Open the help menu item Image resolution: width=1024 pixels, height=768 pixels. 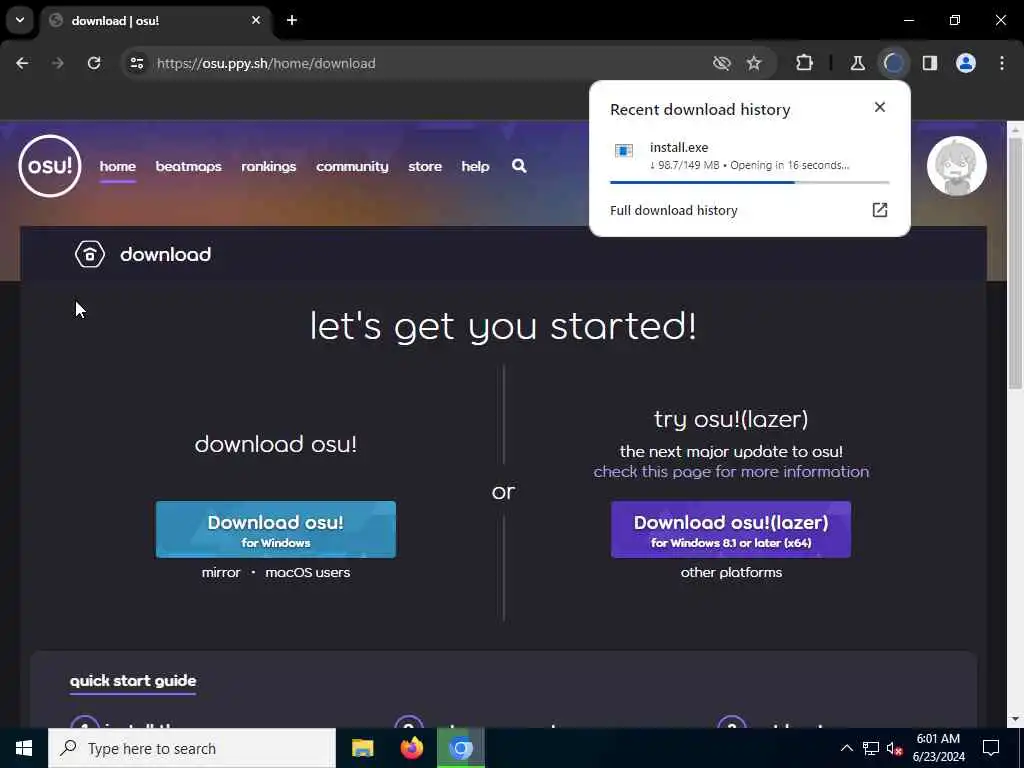pos(475,167)
